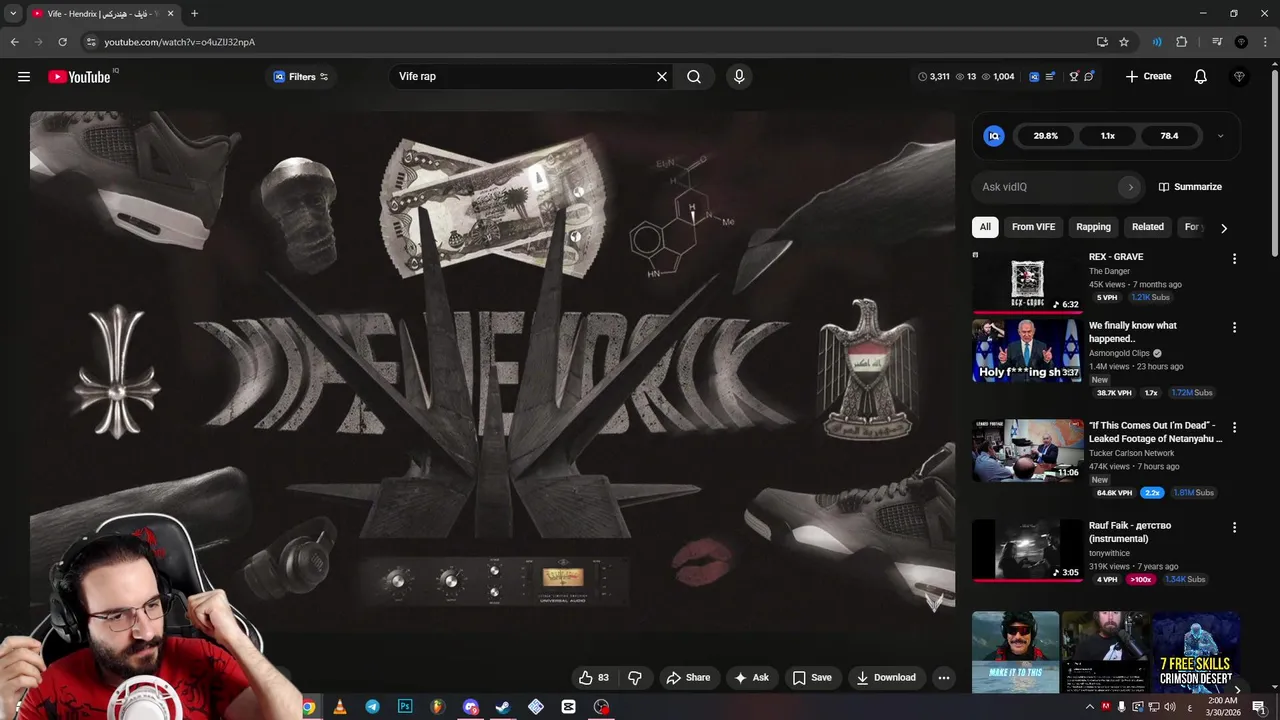
Task: Open more actions three-dot menu below video
Action: click(x=943, y=678)
